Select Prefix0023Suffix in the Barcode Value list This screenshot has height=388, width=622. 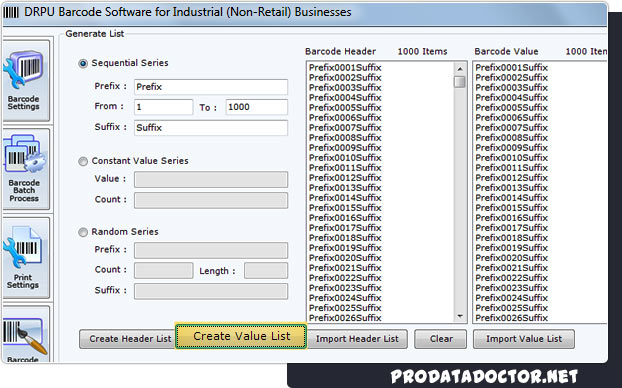pyautogui.click(x=512, y=288)
